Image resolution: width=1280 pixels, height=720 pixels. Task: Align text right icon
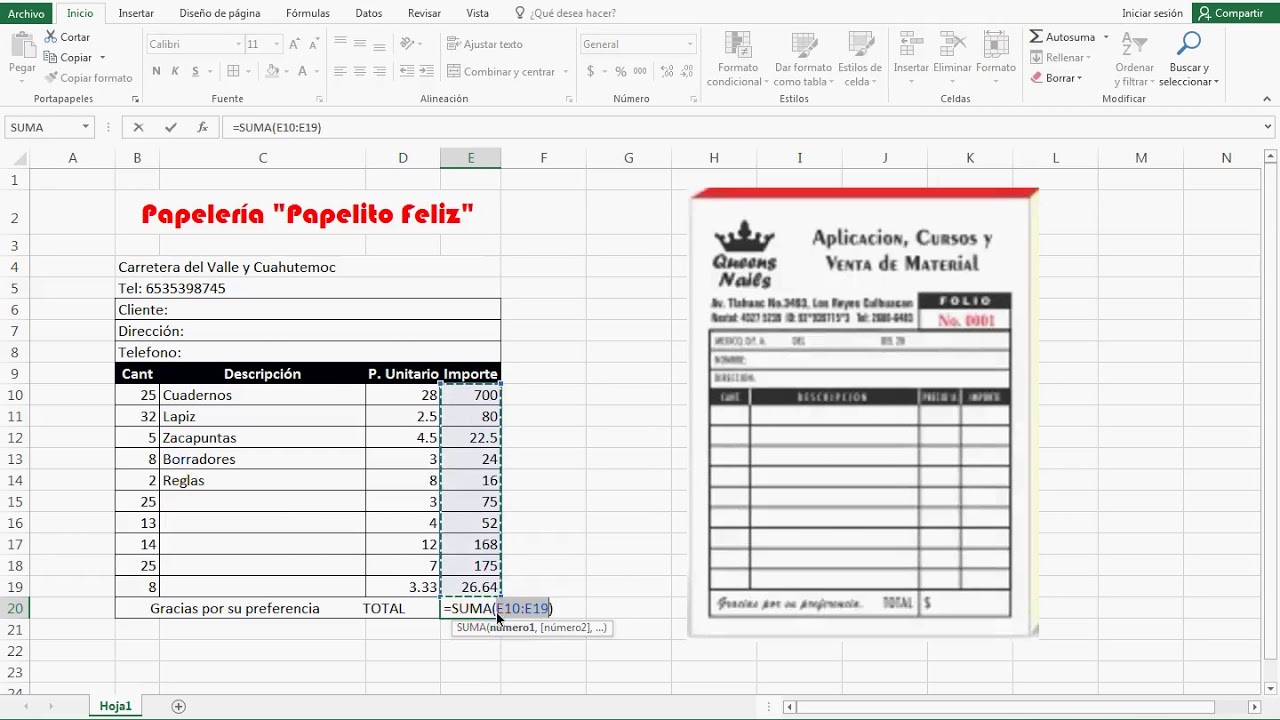[x=380, y=71]
